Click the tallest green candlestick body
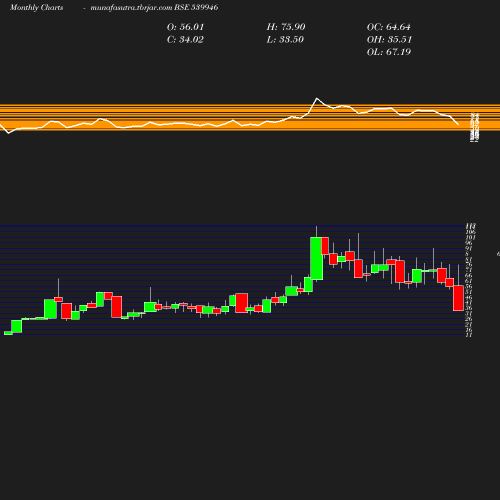 pyautogui.click(x=316, y=258)
